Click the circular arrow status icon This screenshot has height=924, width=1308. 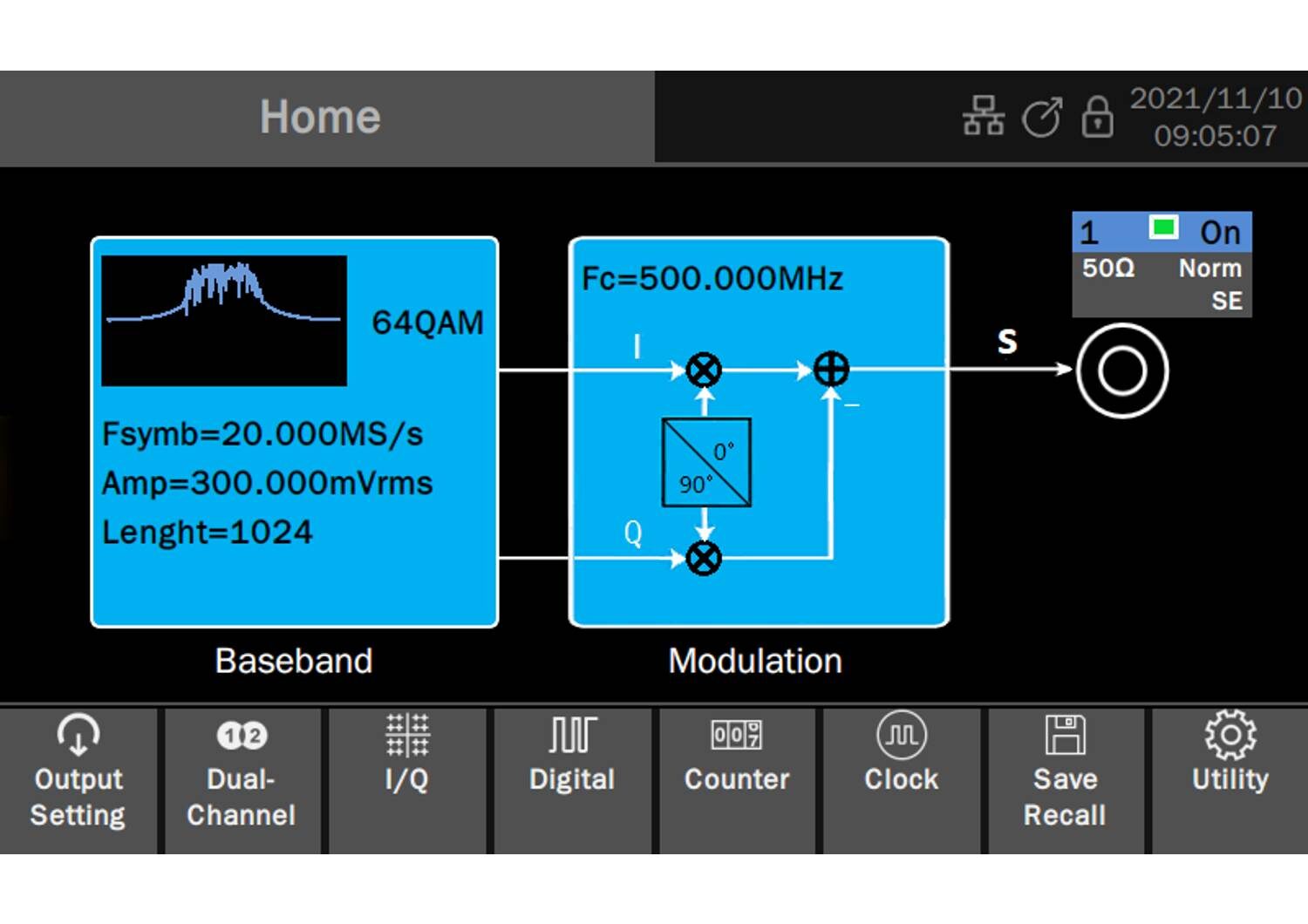click(x=1041, y=117)
